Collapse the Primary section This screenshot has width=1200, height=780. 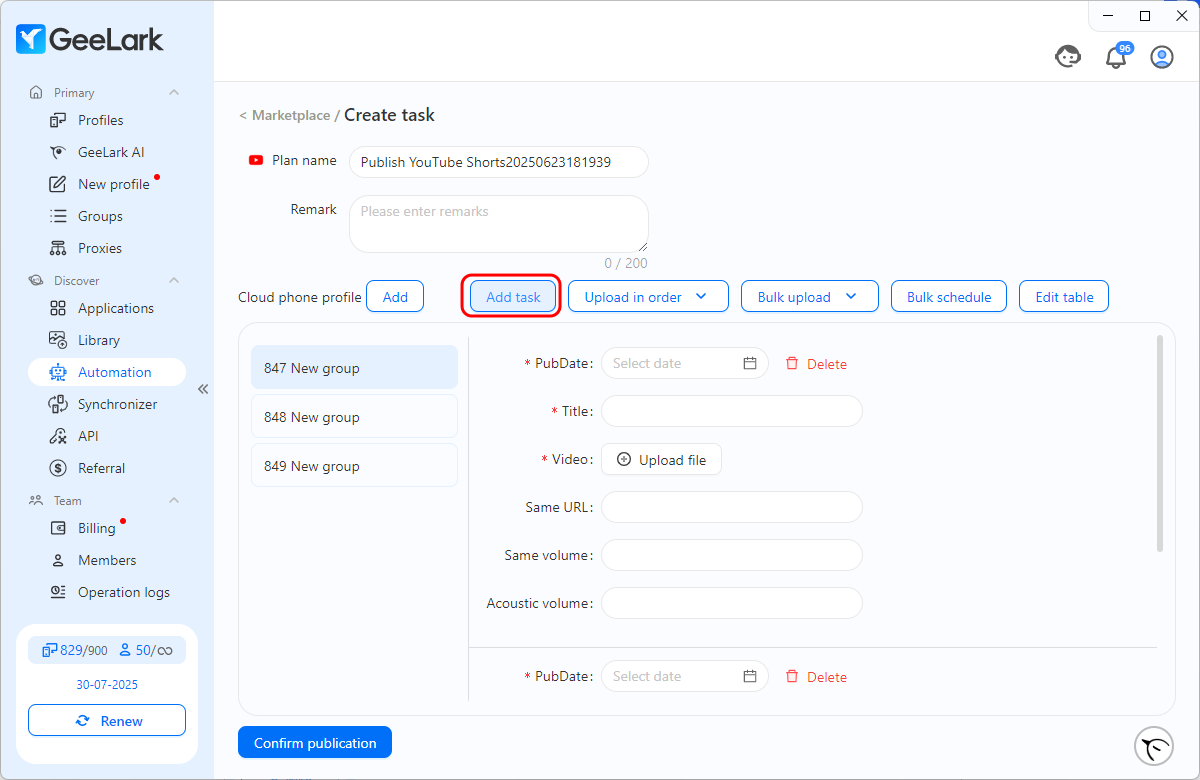[174, 92]
